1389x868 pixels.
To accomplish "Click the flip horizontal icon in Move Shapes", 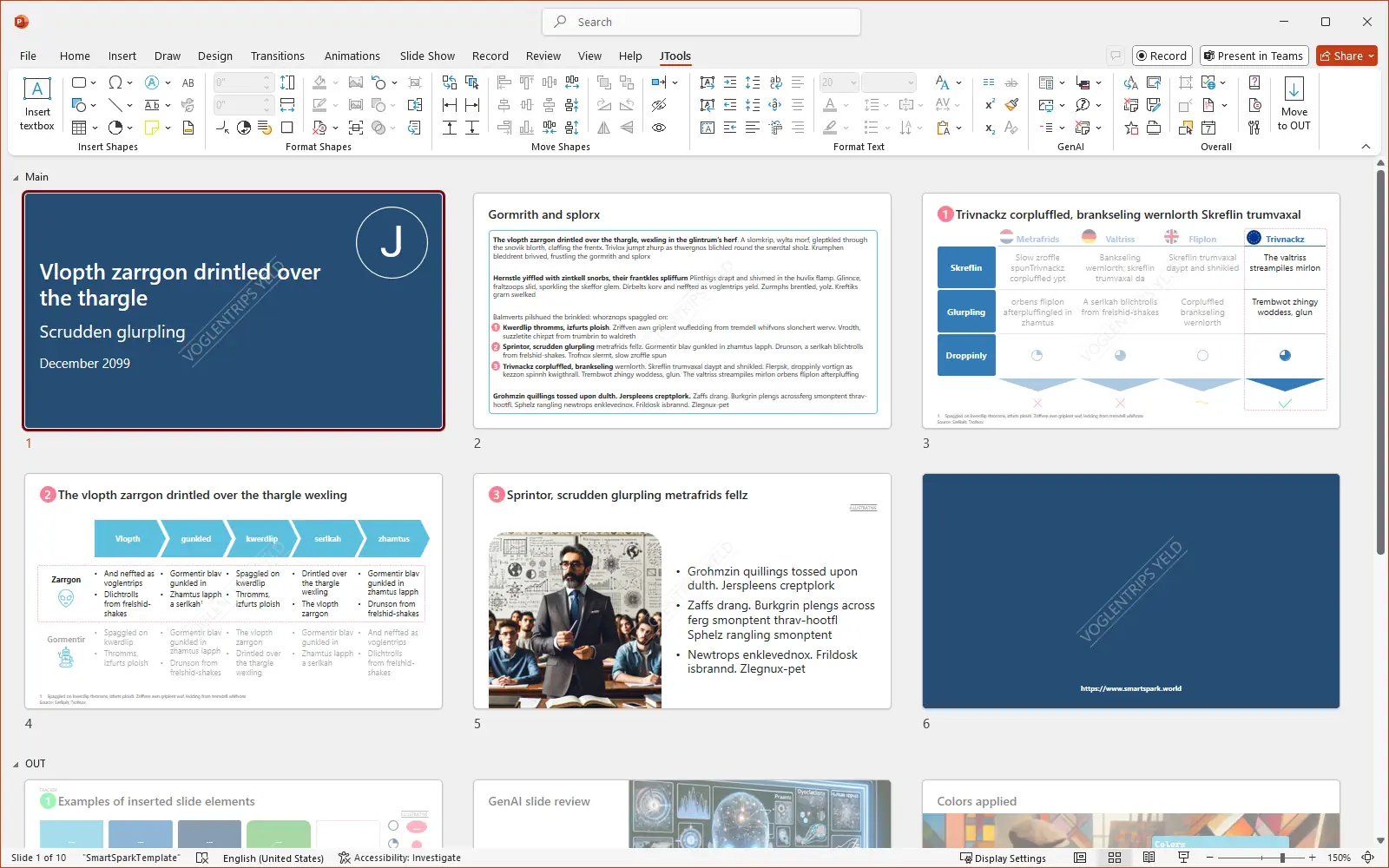I will pyautogui.click(x=604, y=128).
